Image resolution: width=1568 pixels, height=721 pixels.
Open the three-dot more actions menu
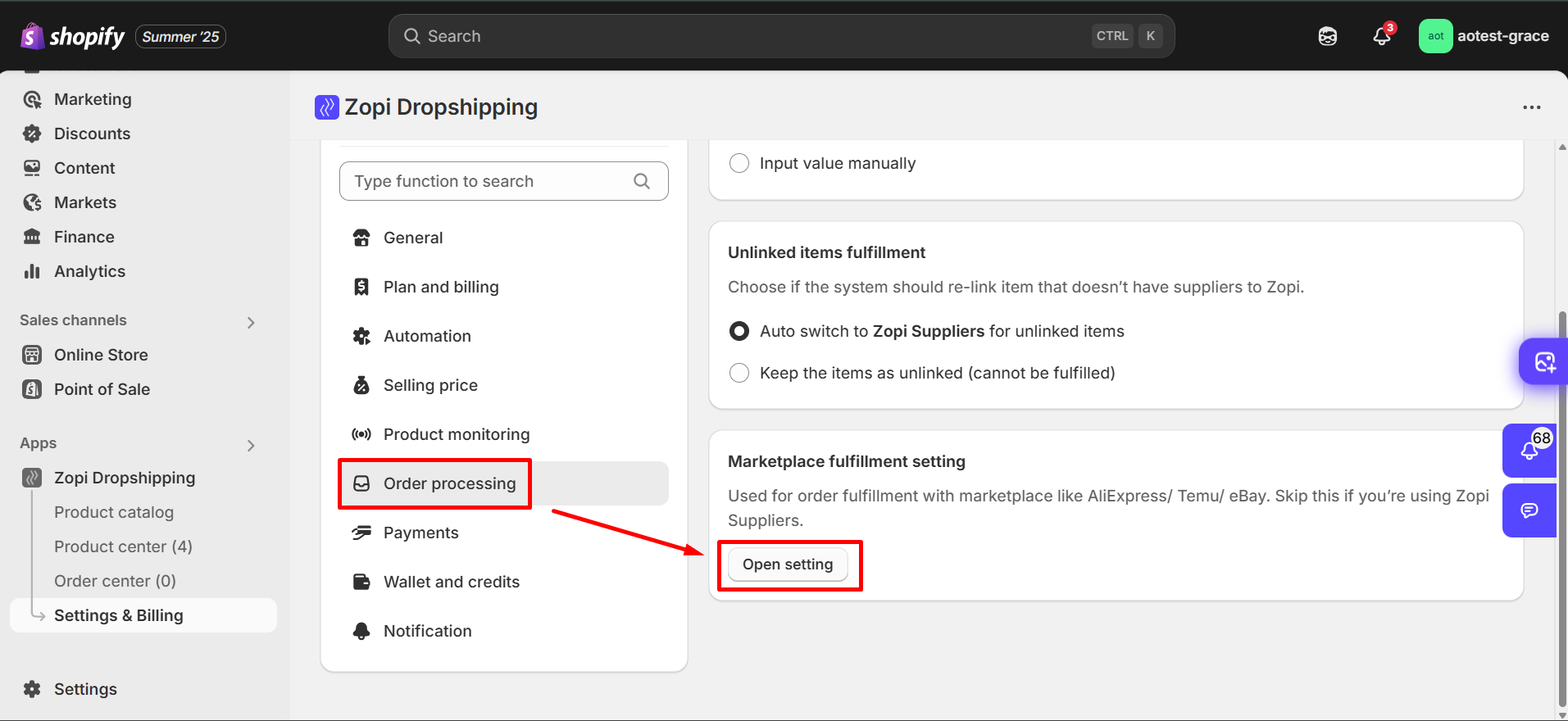coord(1531,107)
